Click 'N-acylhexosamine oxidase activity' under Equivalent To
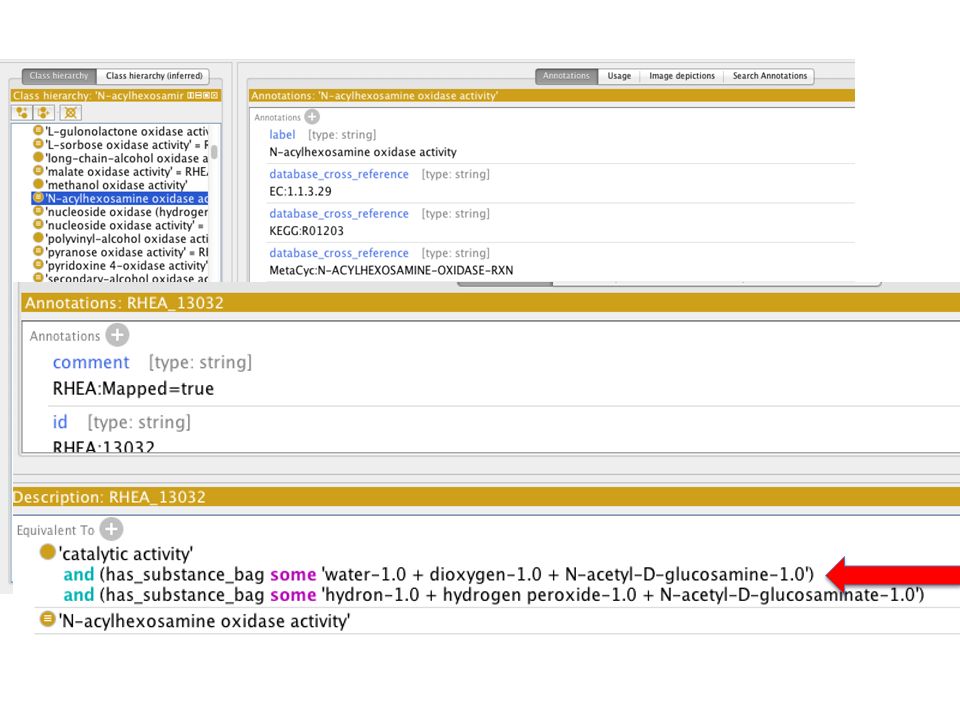960x720 pixels. 204,621
